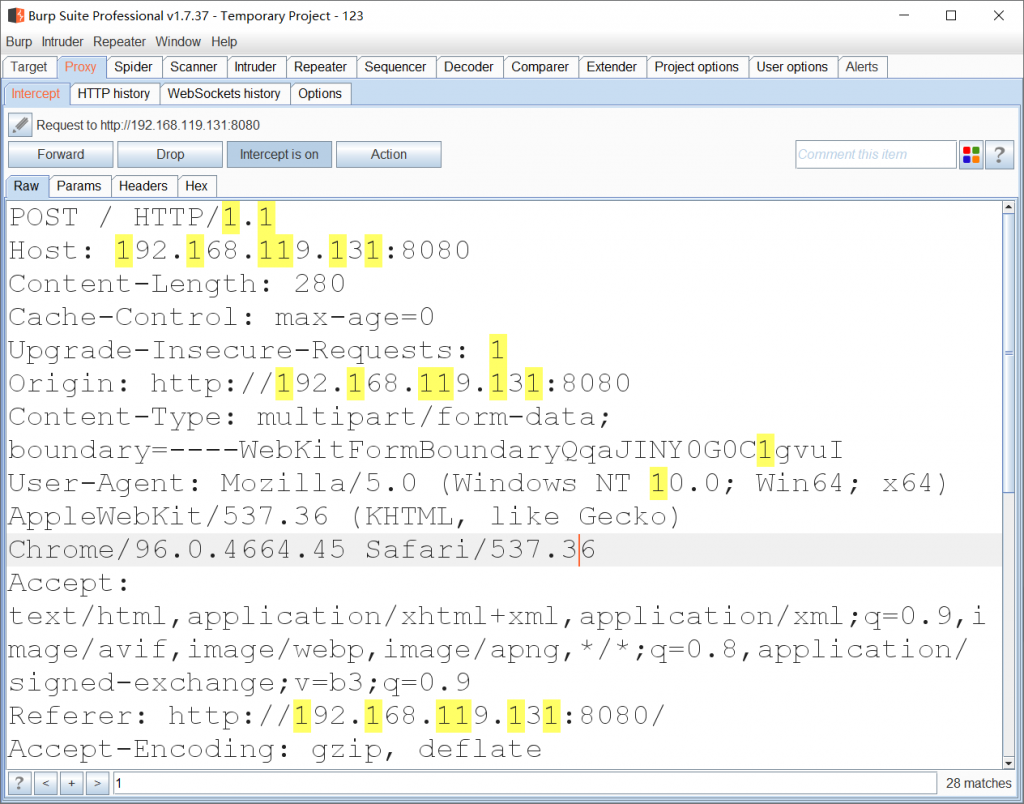Click the Referer header line

(337, 715)
